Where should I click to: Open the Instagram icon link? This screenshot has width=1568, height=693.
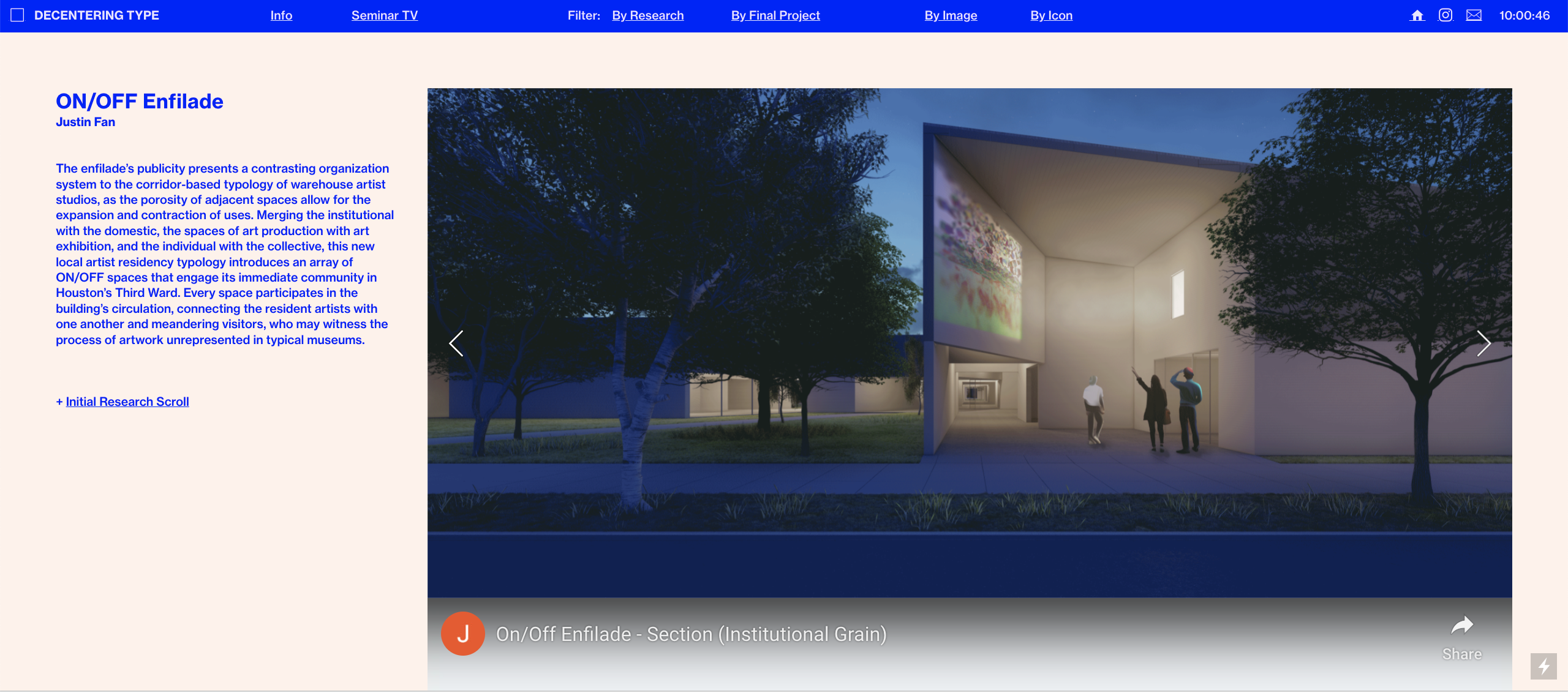1445,15
